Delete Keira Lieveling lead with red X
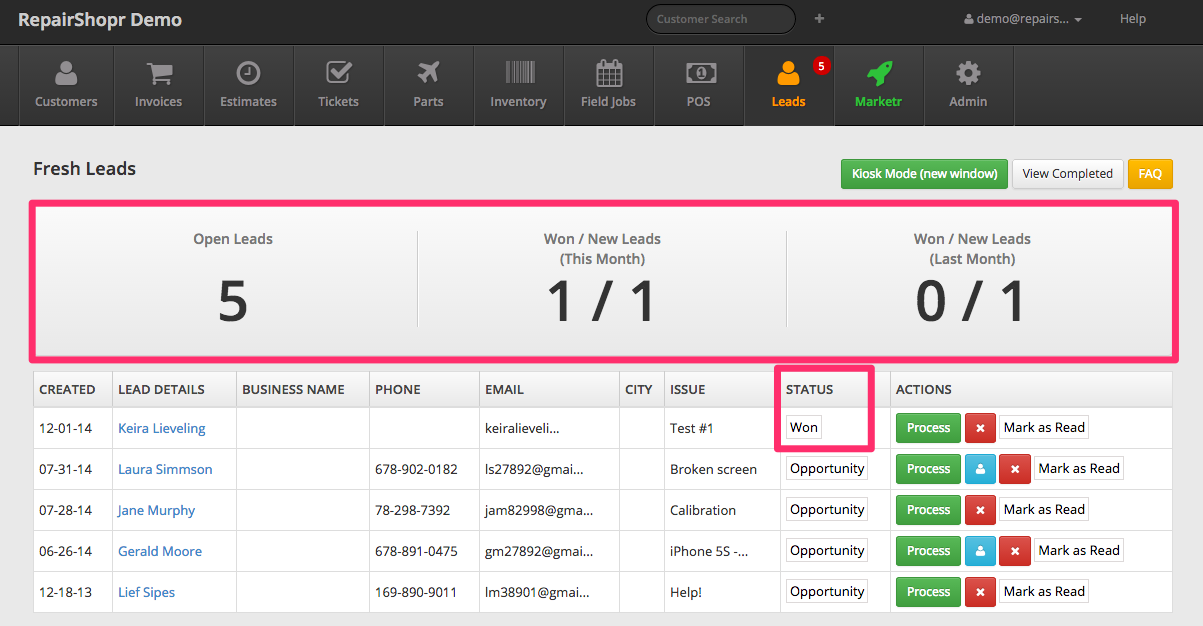The image size is (1203, 626). 980,428
